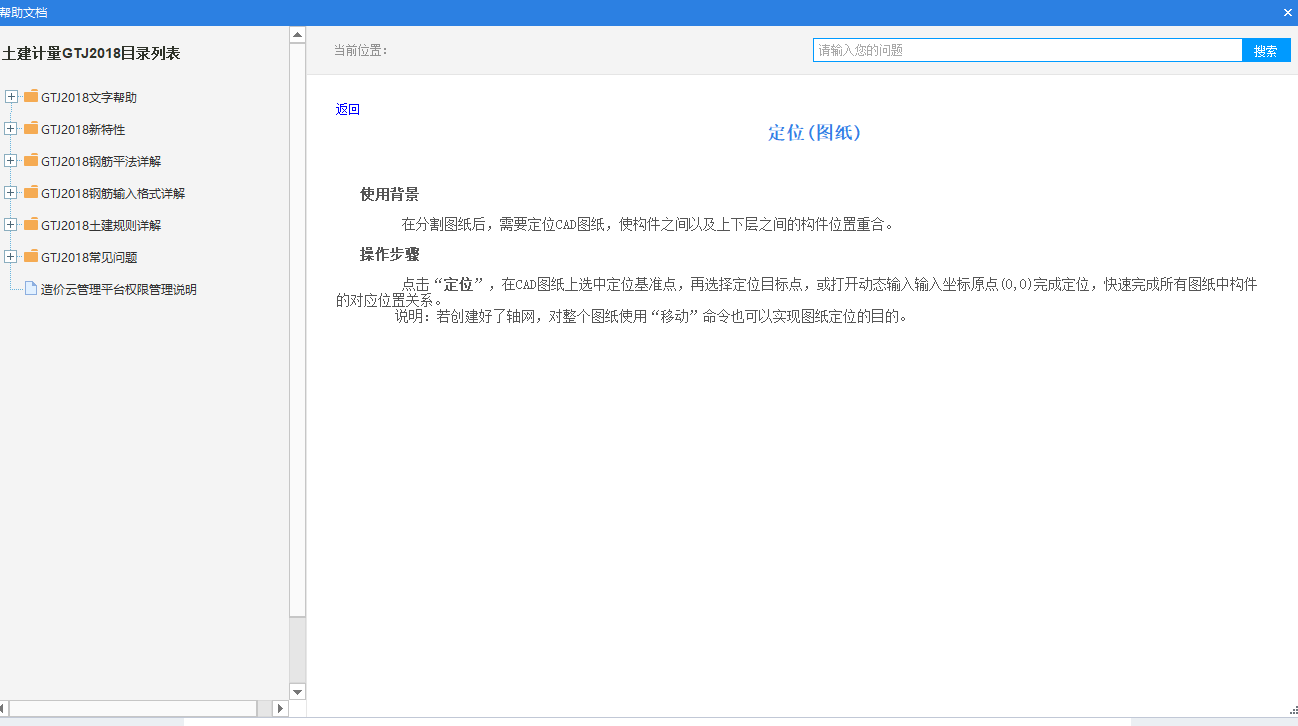The height and width of the screenshot is (726, 1298).
Task: Expand the GTJ2018常见问题 tree node
Action: (11, 257)
